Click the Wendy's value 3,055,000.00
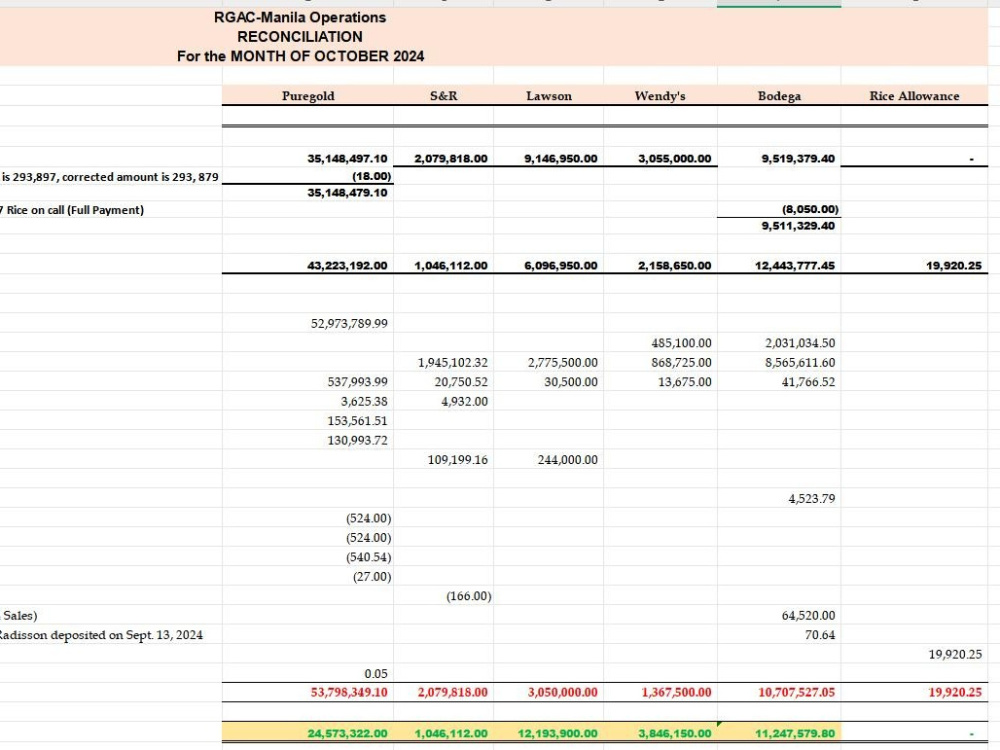 click(x=675, y=159)
